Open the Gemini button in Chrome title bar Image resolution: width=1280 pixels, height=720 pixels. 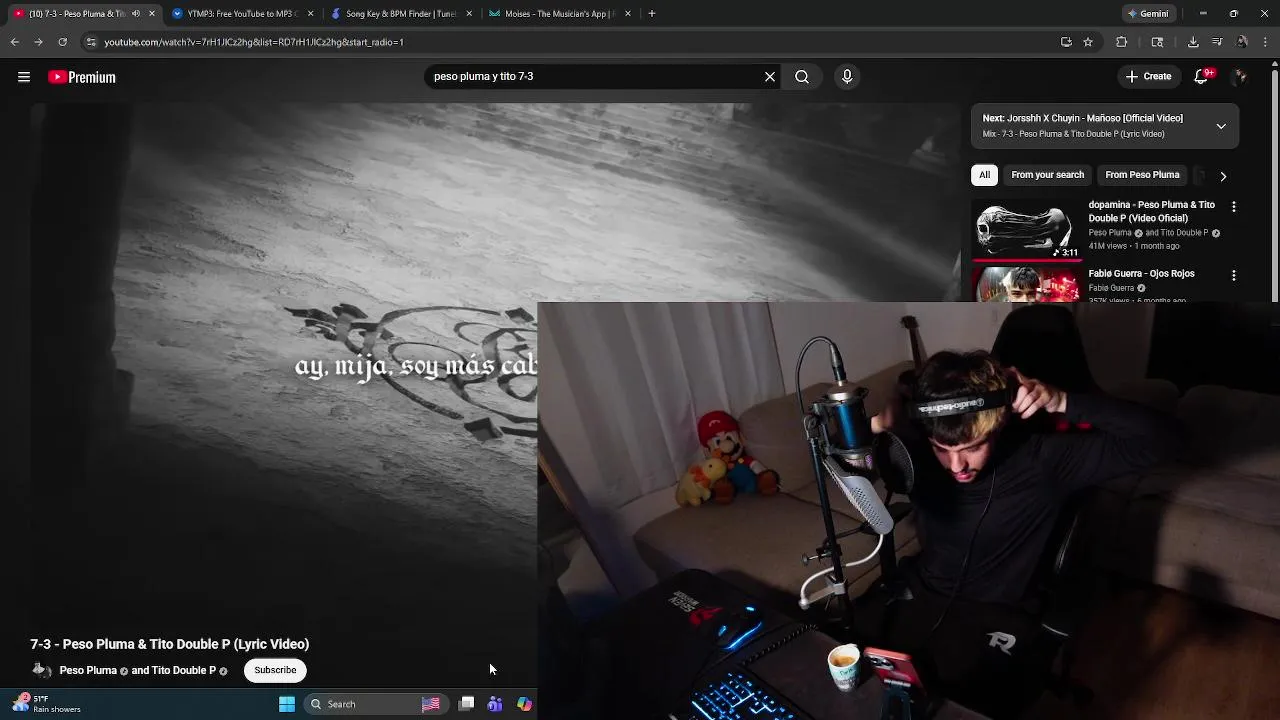click(x=1147, y=14)
